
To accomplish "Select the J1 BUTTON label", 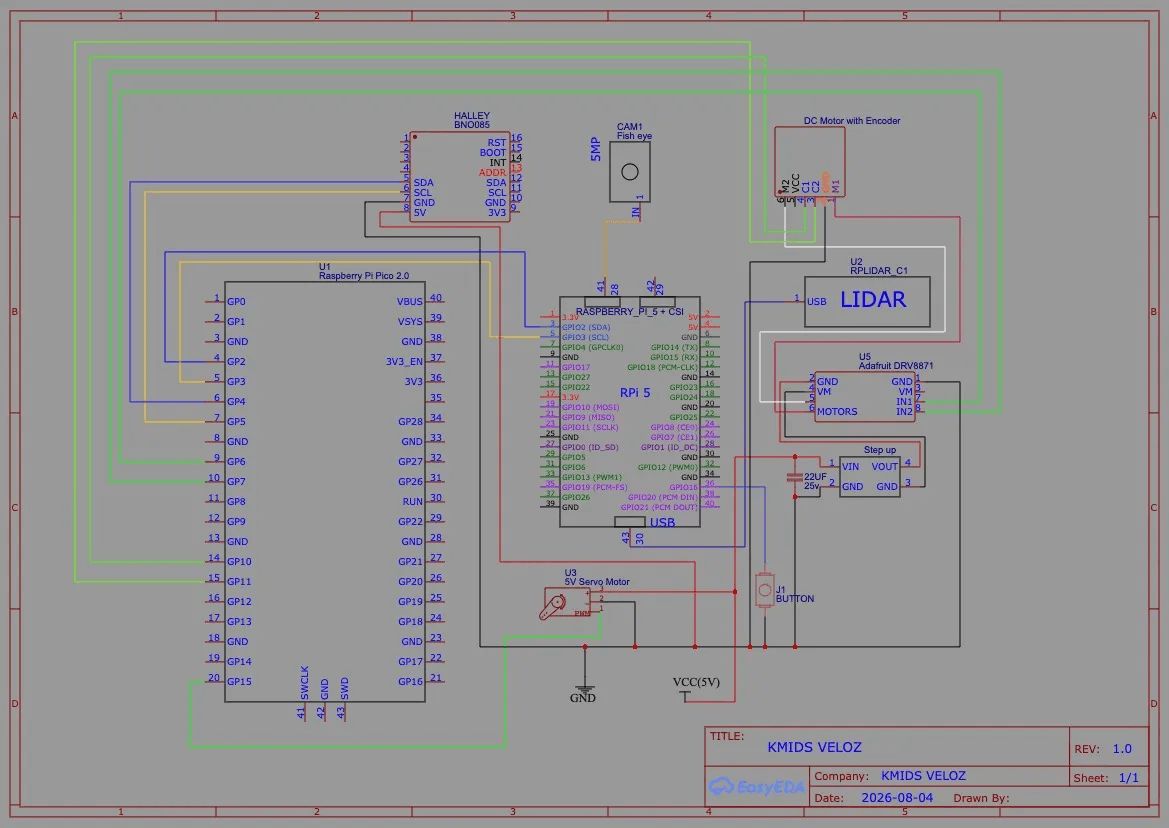I will pyautogui.click(x=795, y=594).
